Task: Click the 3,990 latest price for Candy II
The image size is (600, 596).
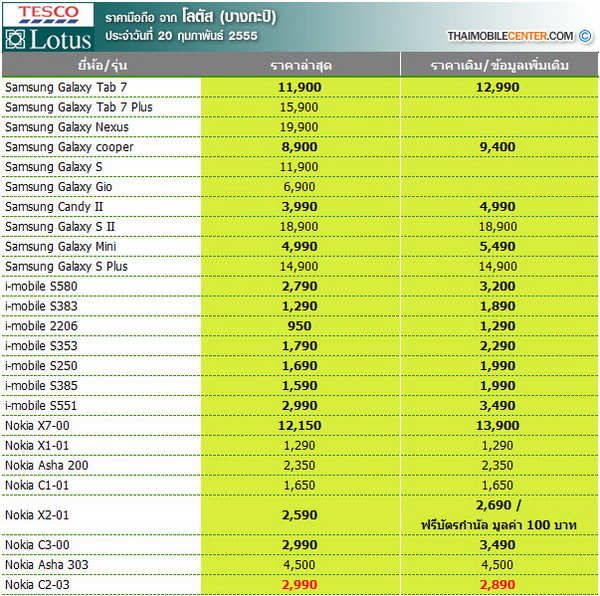Action: (300, 207)
